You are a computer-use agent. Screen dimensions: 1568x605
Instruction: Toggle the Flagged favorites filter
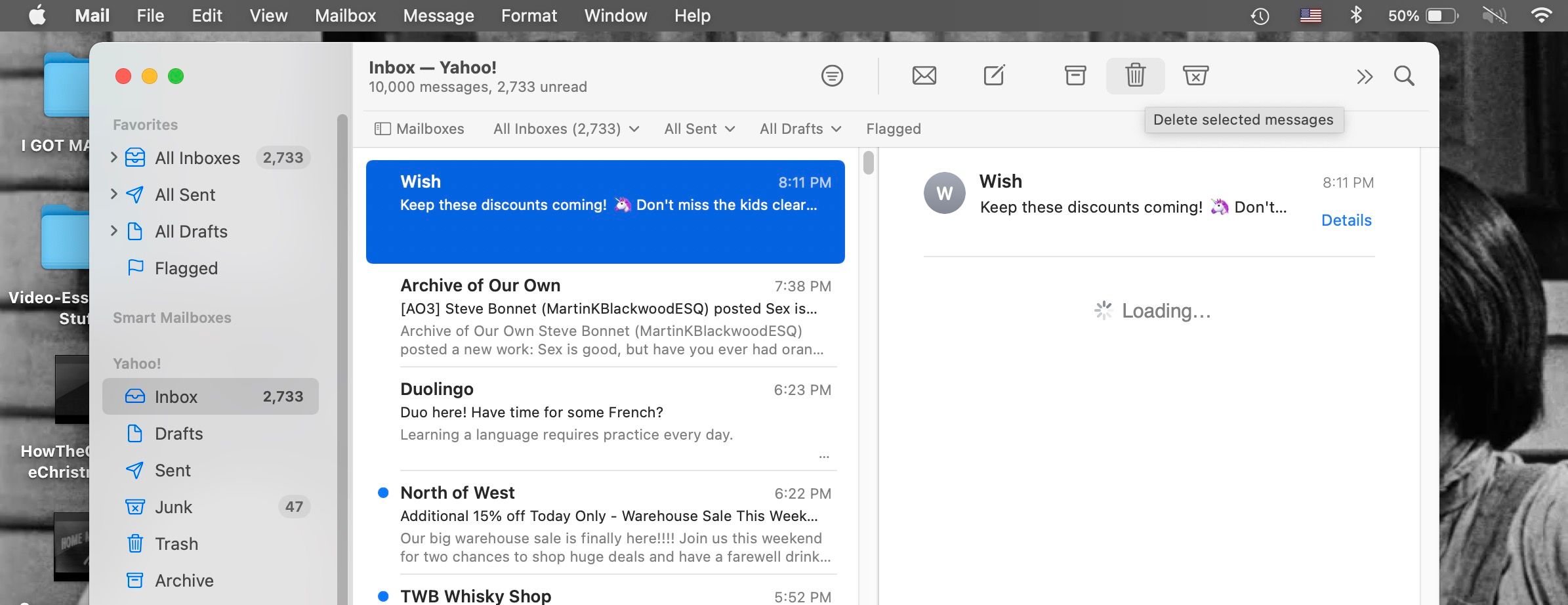pos(893,129)
